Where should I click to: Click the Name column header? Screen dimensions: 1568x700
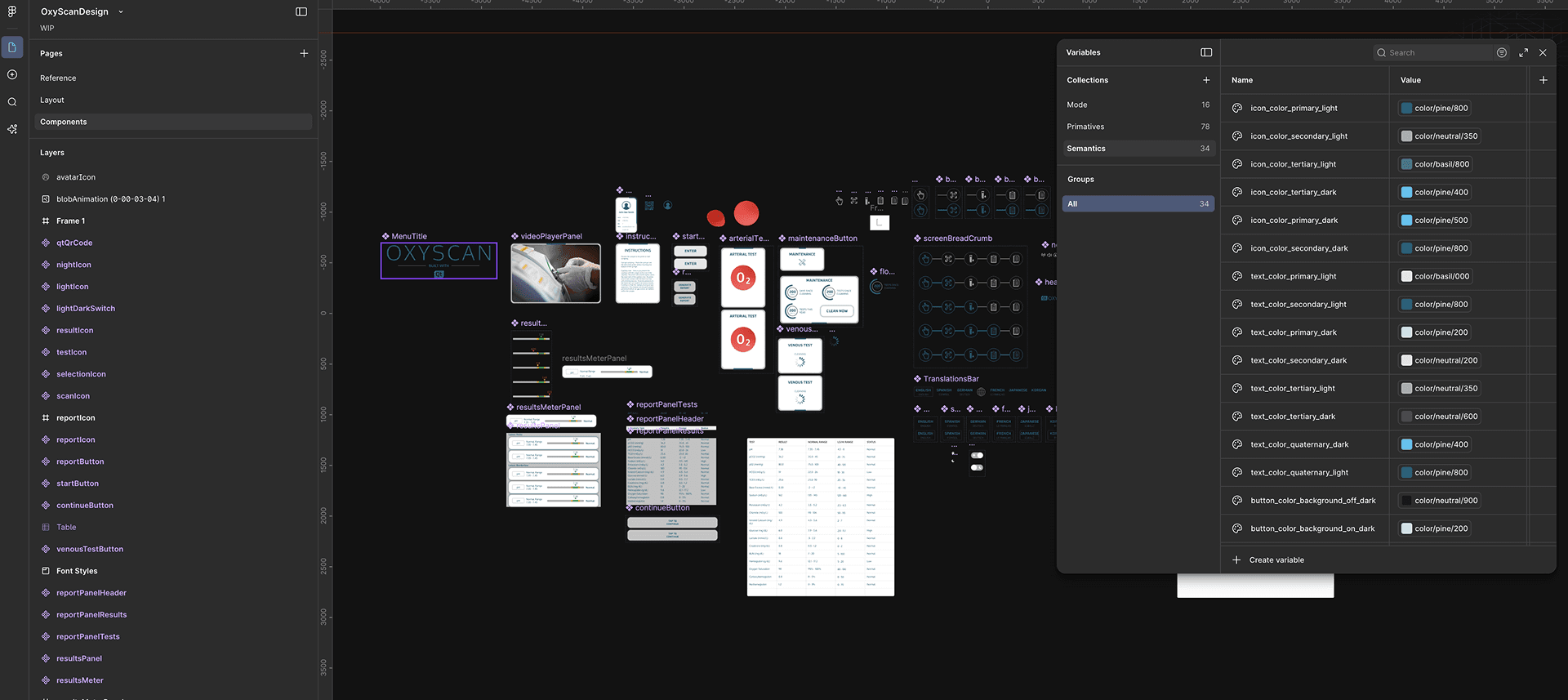1242,80
